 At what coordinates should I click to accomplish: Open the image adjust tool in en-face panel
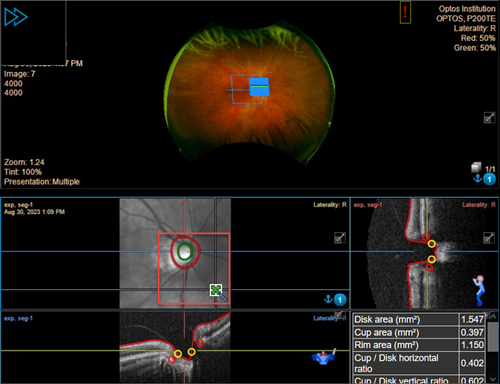(x=340, y=238)
